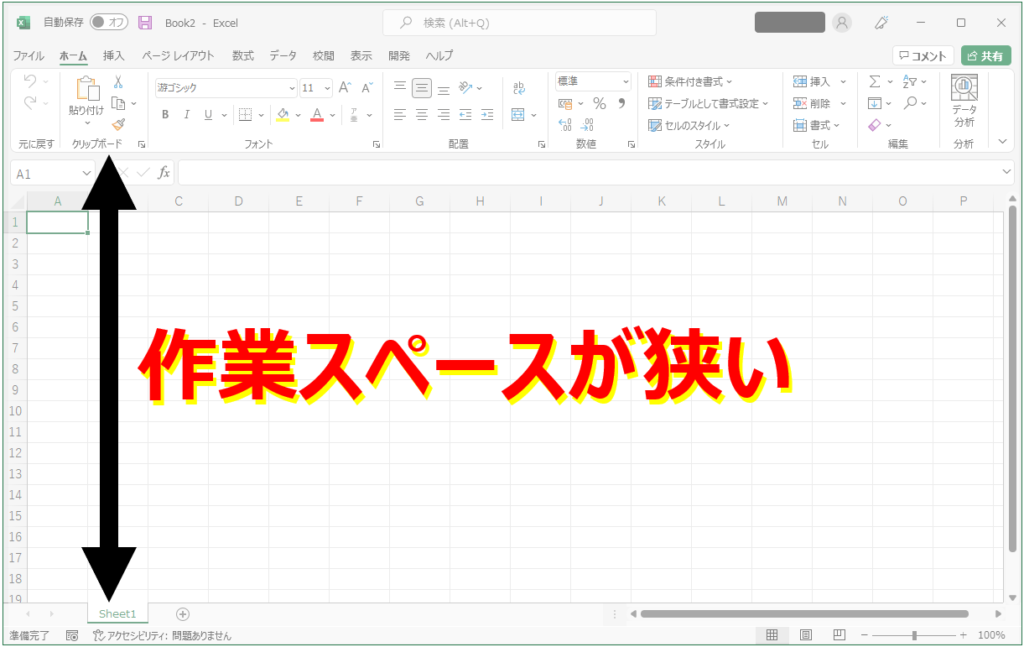
Task: Click the AutoSum sigma icon
Action: 874,82
